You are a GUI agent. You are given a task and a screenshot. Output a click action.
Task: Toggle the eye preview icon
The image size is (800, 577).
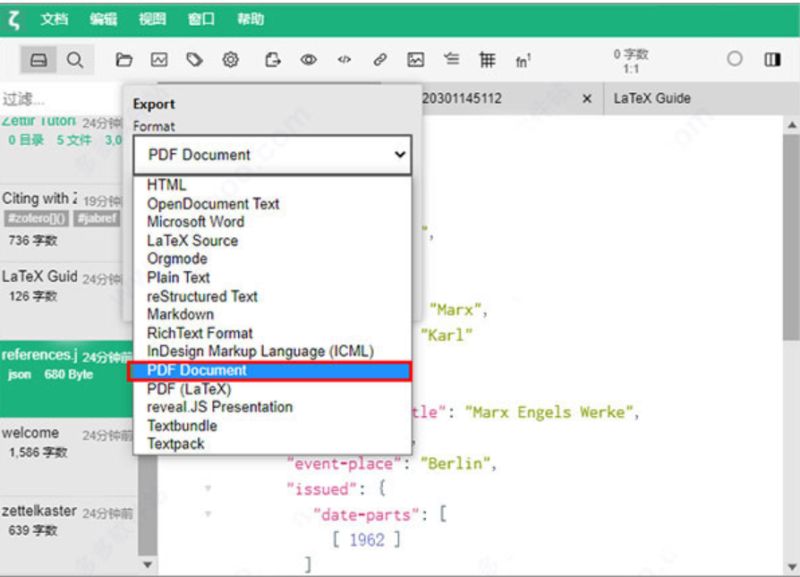308,60
